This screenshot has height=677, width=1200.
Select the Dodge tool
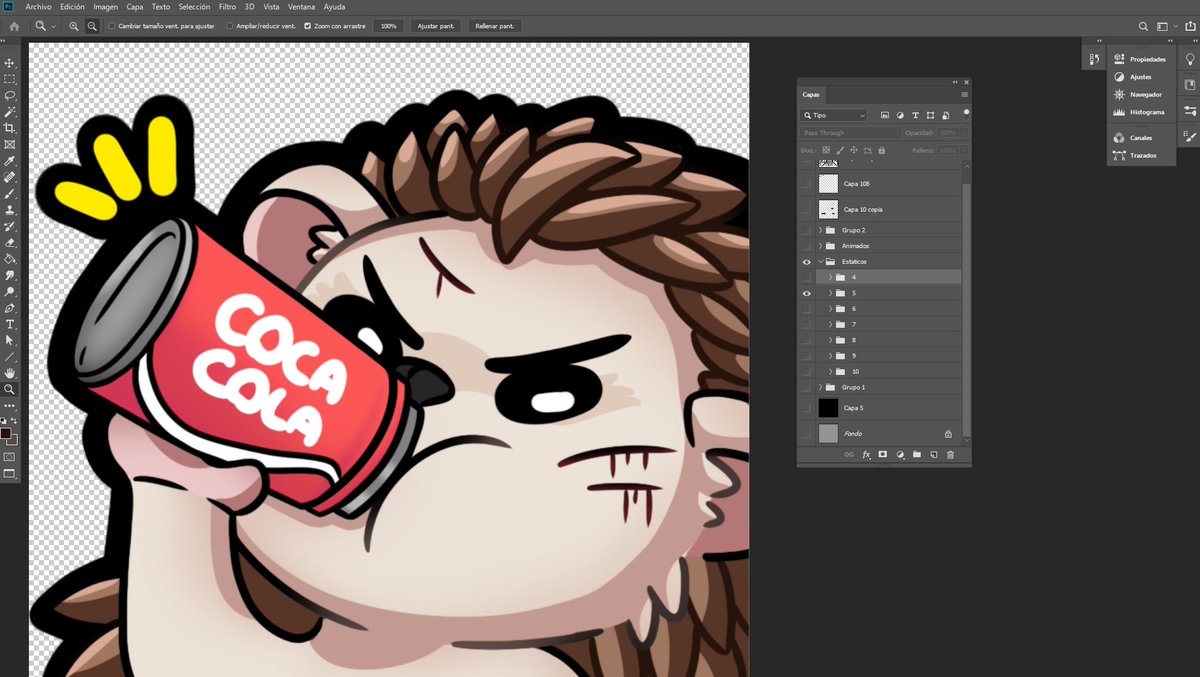(10, 291)
